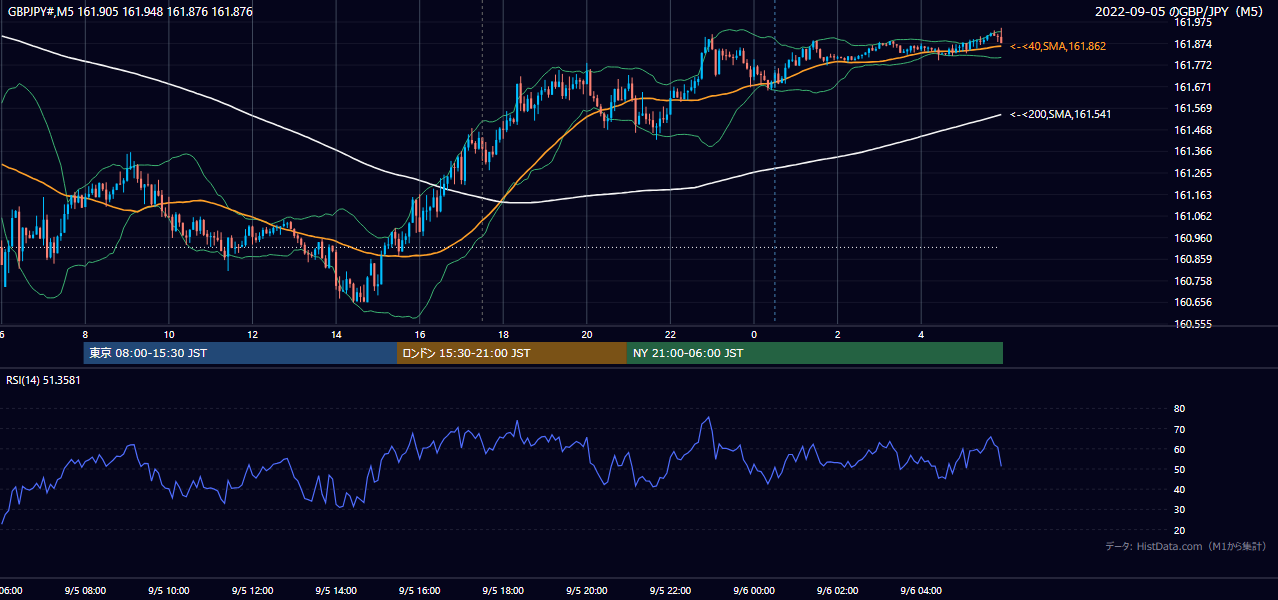Click RSI scale value 80

pyautogui.click(x=1179, y=409)
